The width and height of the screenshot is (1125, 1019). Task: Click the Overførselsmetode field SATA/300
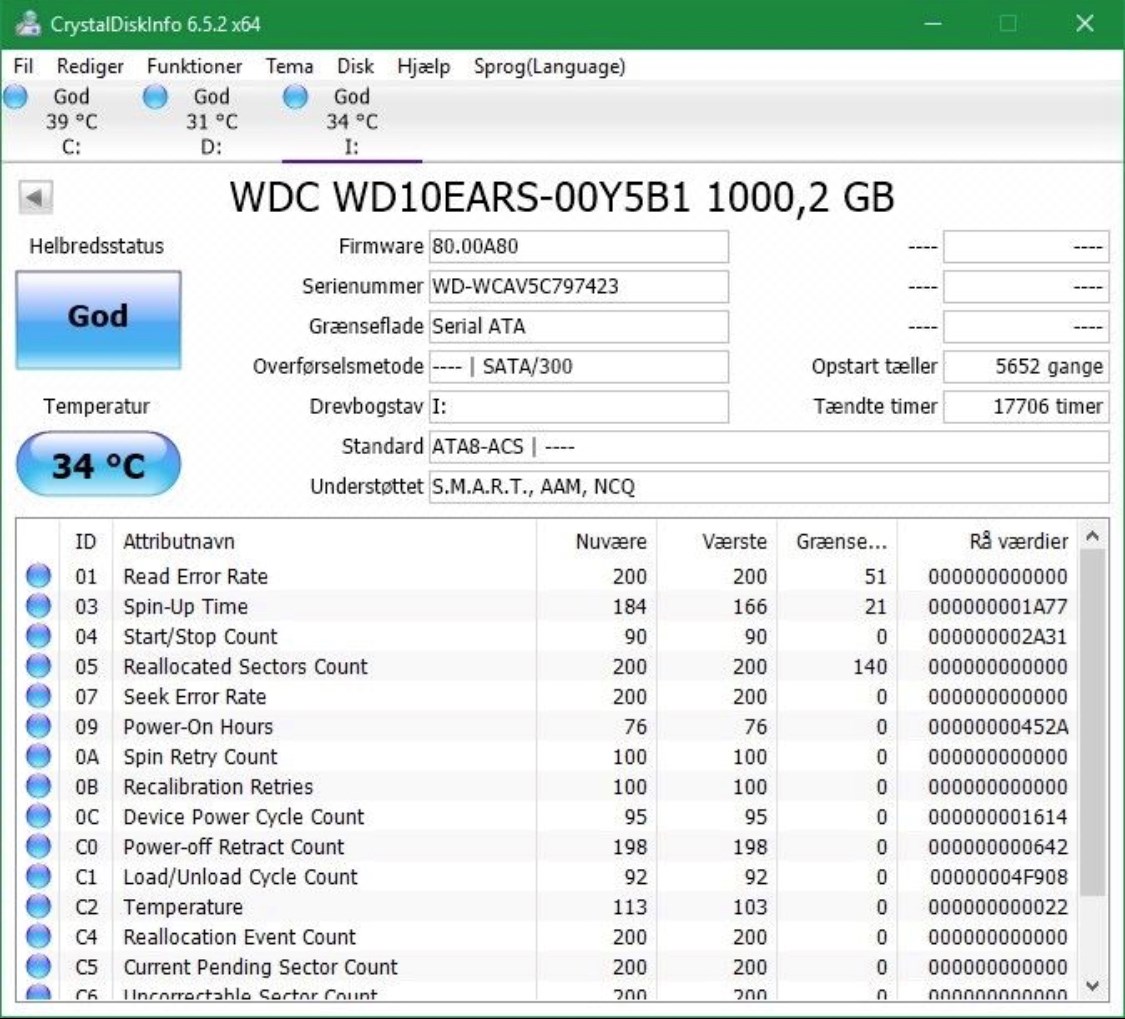pos(578,367)
